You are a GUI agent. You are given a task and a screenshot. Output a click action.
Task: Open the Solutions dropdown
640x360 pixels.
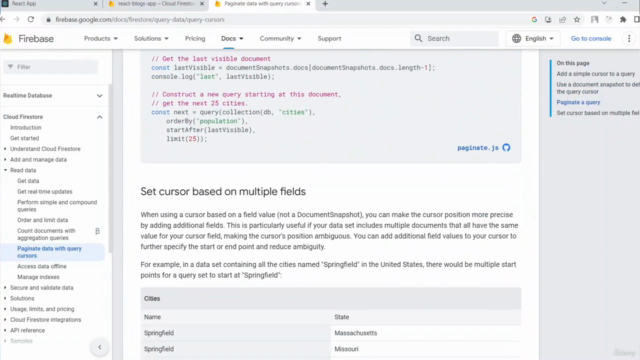pos(151,38)
